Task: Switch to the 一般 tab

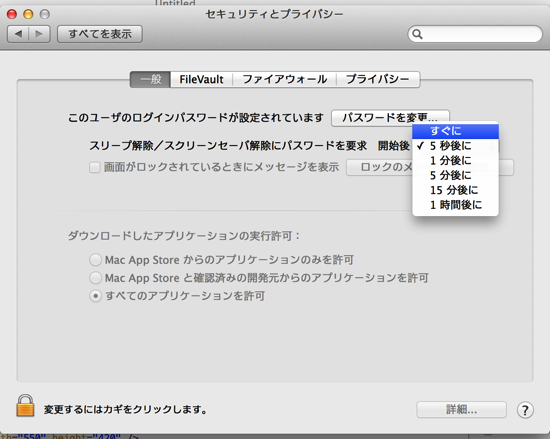Action: pos(150,79)
